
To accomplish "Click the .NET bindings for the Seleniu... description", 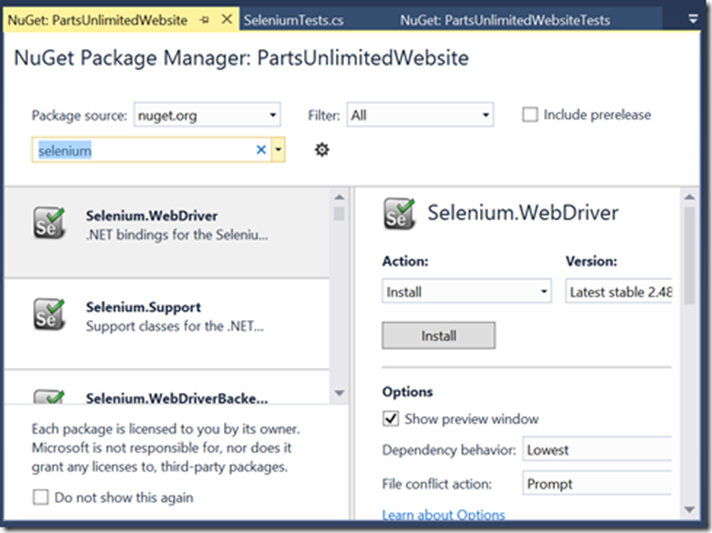I will pos(177,235).
